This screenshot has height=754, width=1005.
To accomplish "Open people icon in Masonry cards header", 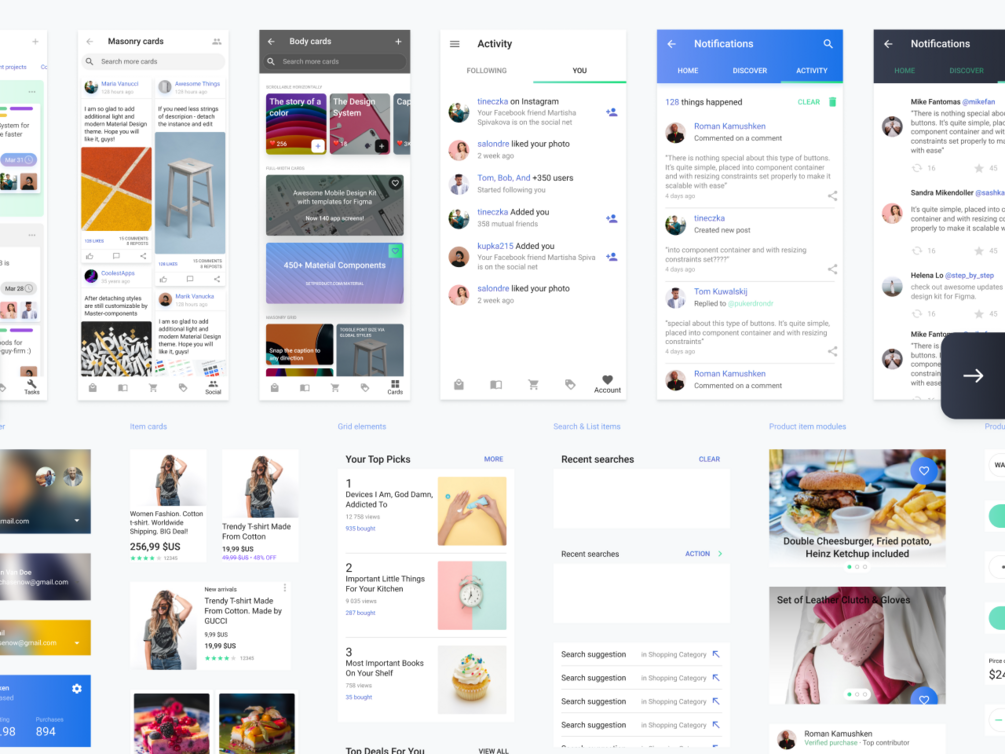I will 217,41.
